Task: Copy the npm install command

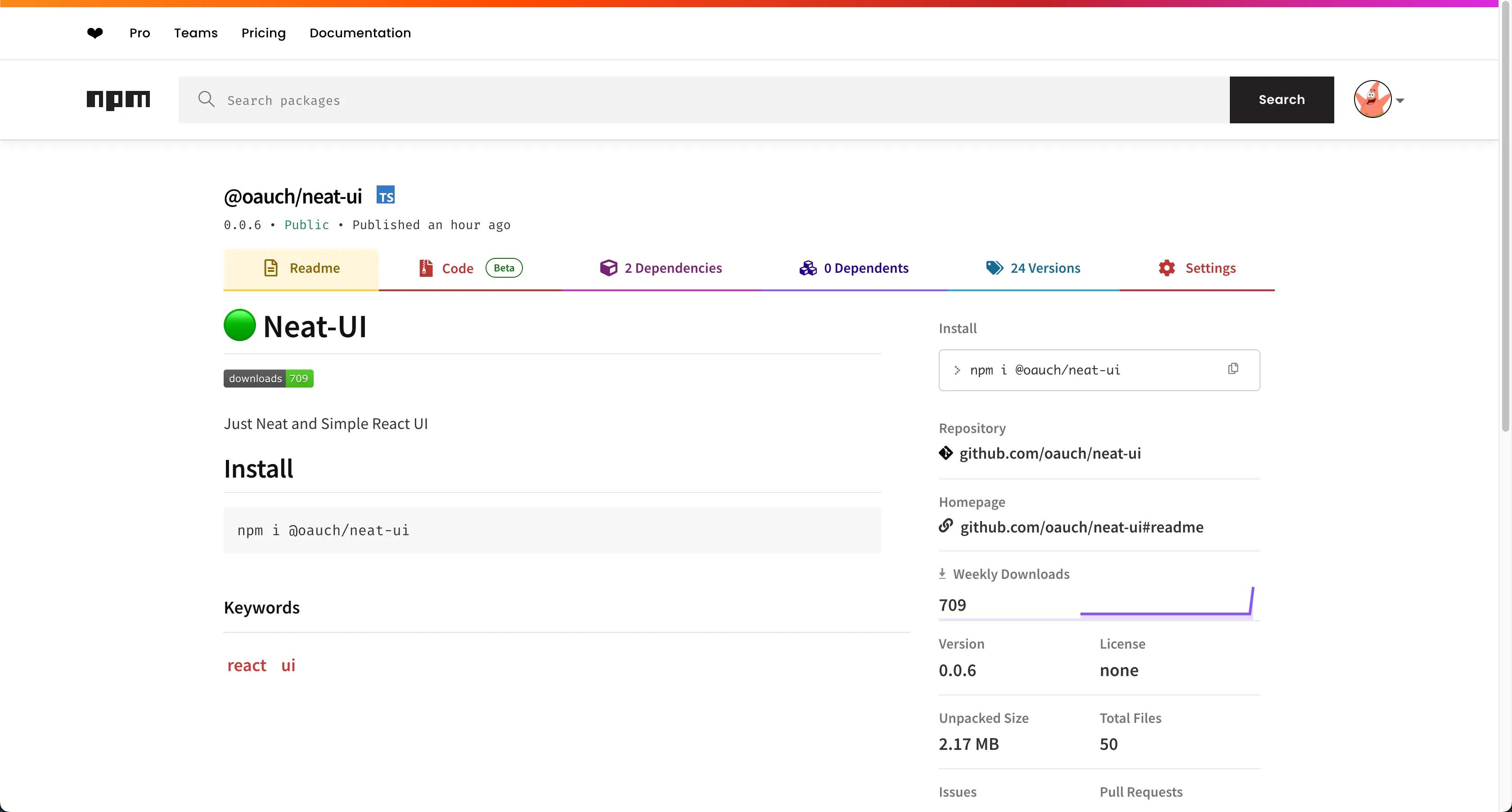Action: point(1233,369)
